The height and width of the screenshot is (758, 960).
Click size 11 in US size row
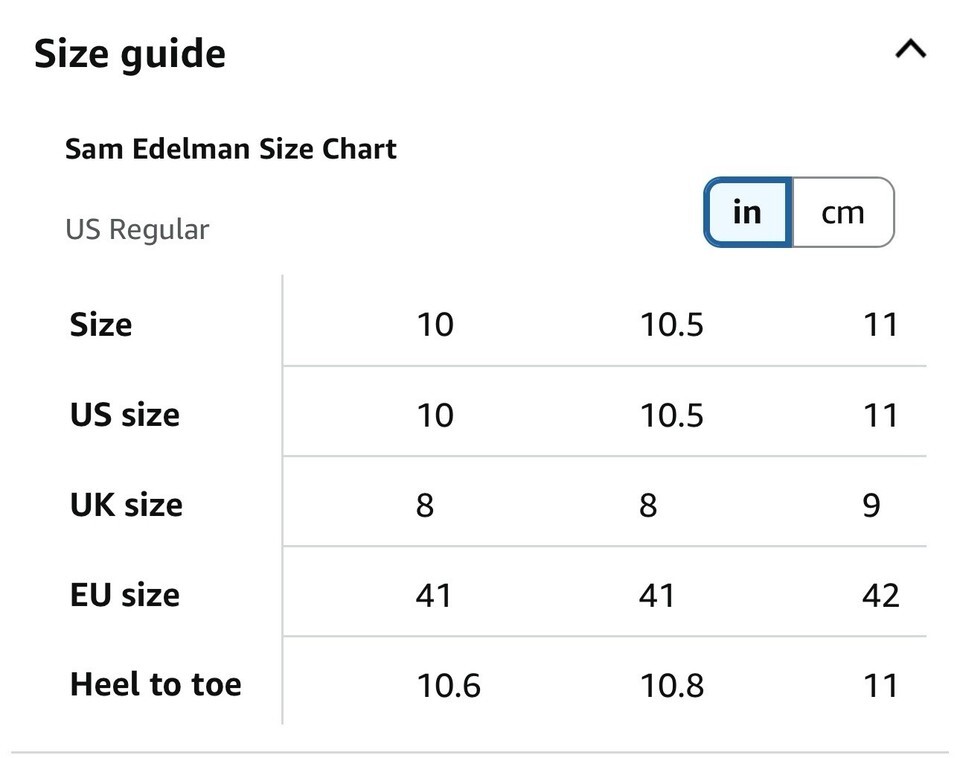tap(880, 414)
